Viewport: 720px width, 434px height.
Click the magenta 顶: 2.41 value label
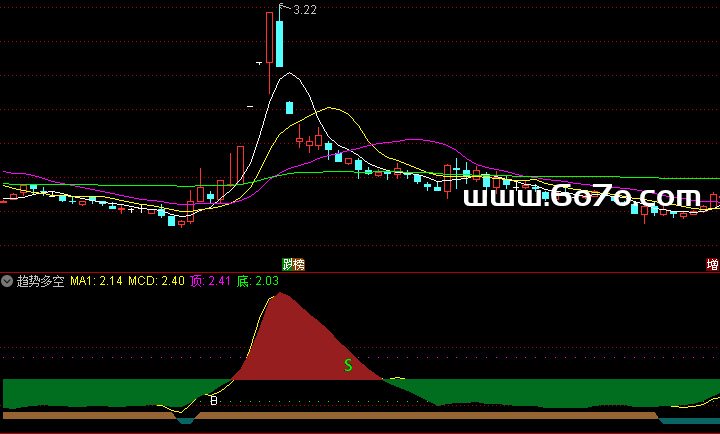pos(211,282)
